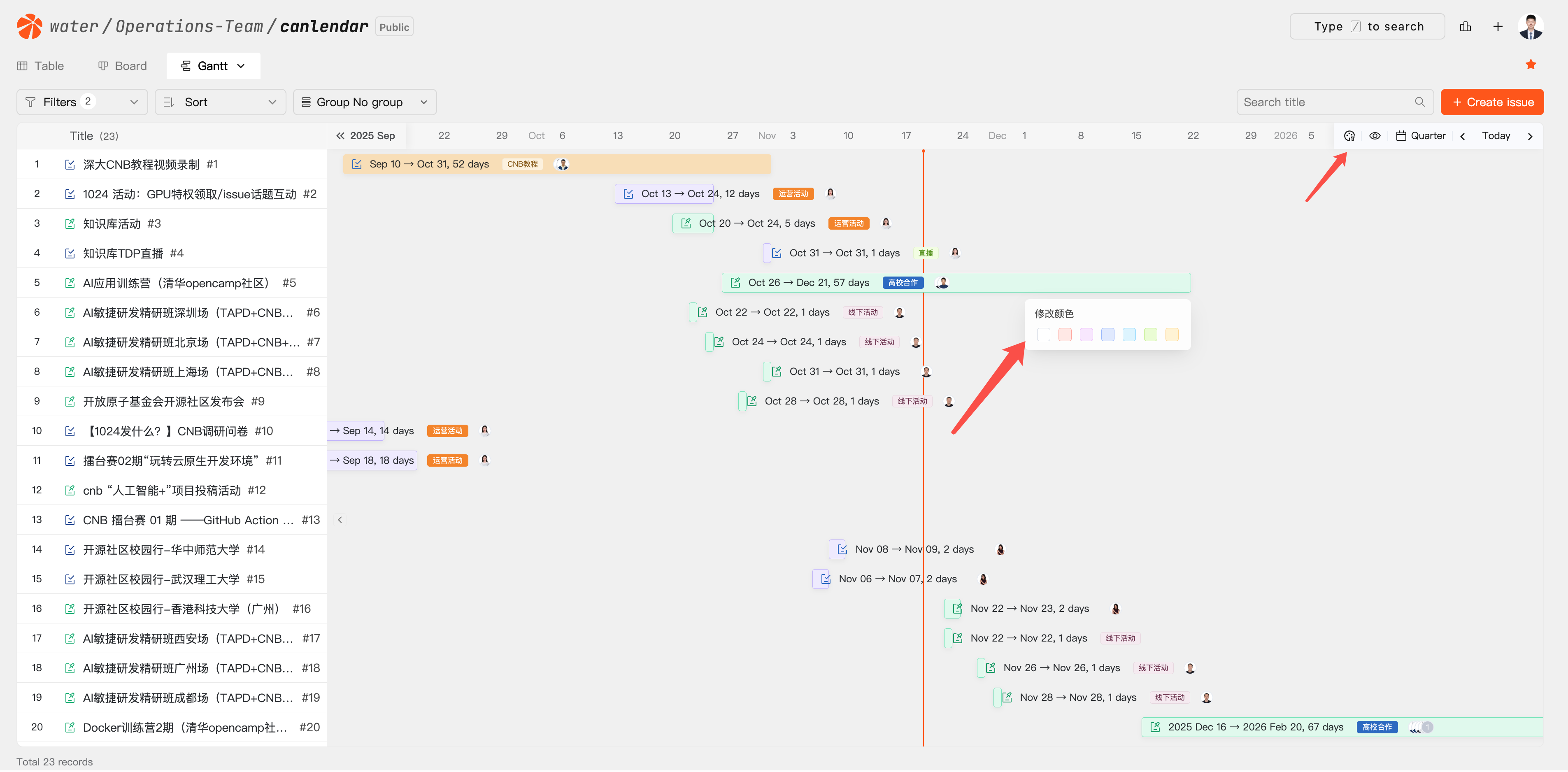Go to next period with right chevron
Viewport: 1568px width, 772px height.
(x=1530, y=136)
